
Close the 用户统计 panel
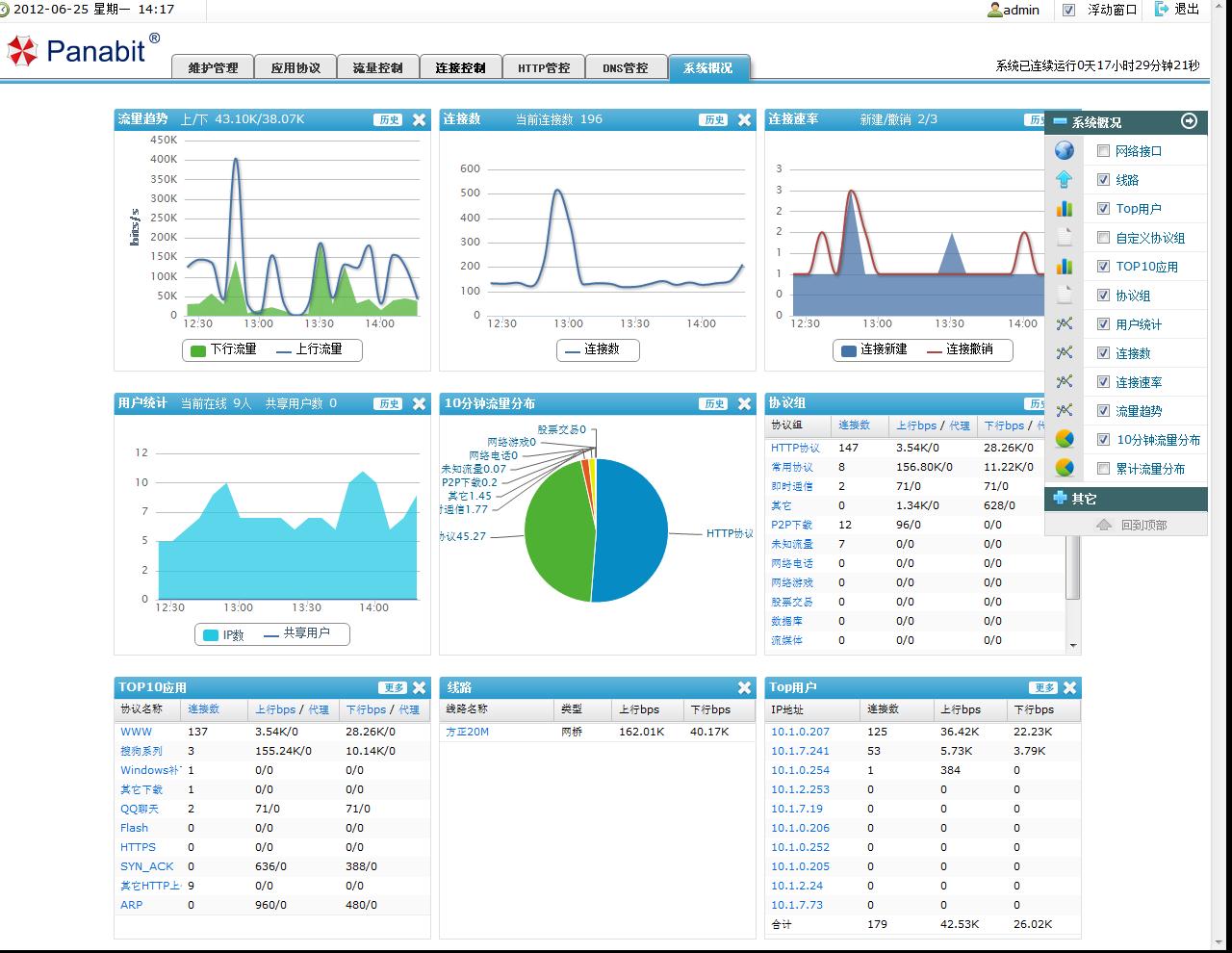[x=419, y=404]
